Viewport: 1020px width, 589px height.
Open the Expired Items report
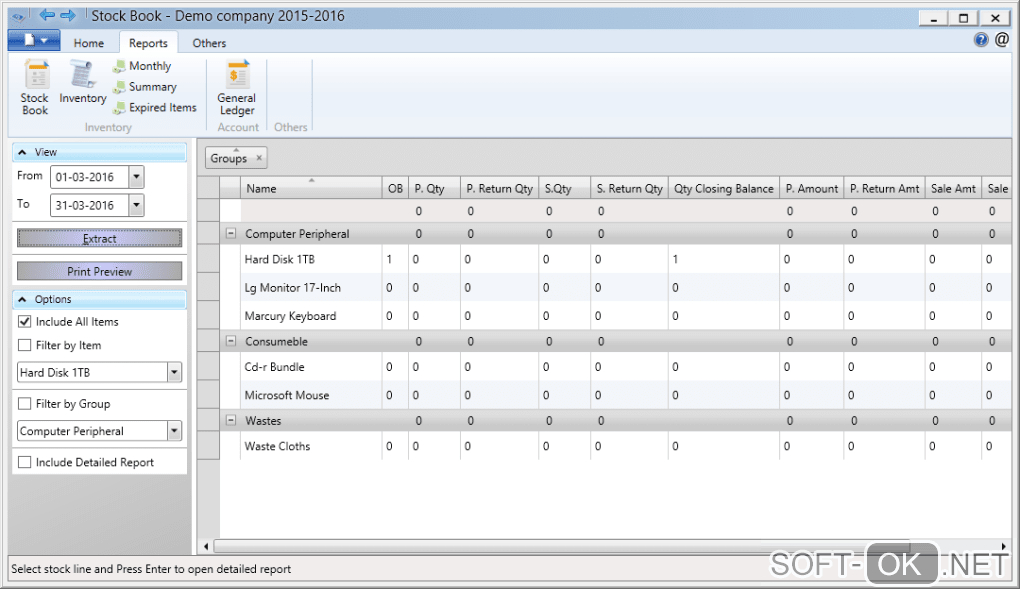[x=155, y=107]
